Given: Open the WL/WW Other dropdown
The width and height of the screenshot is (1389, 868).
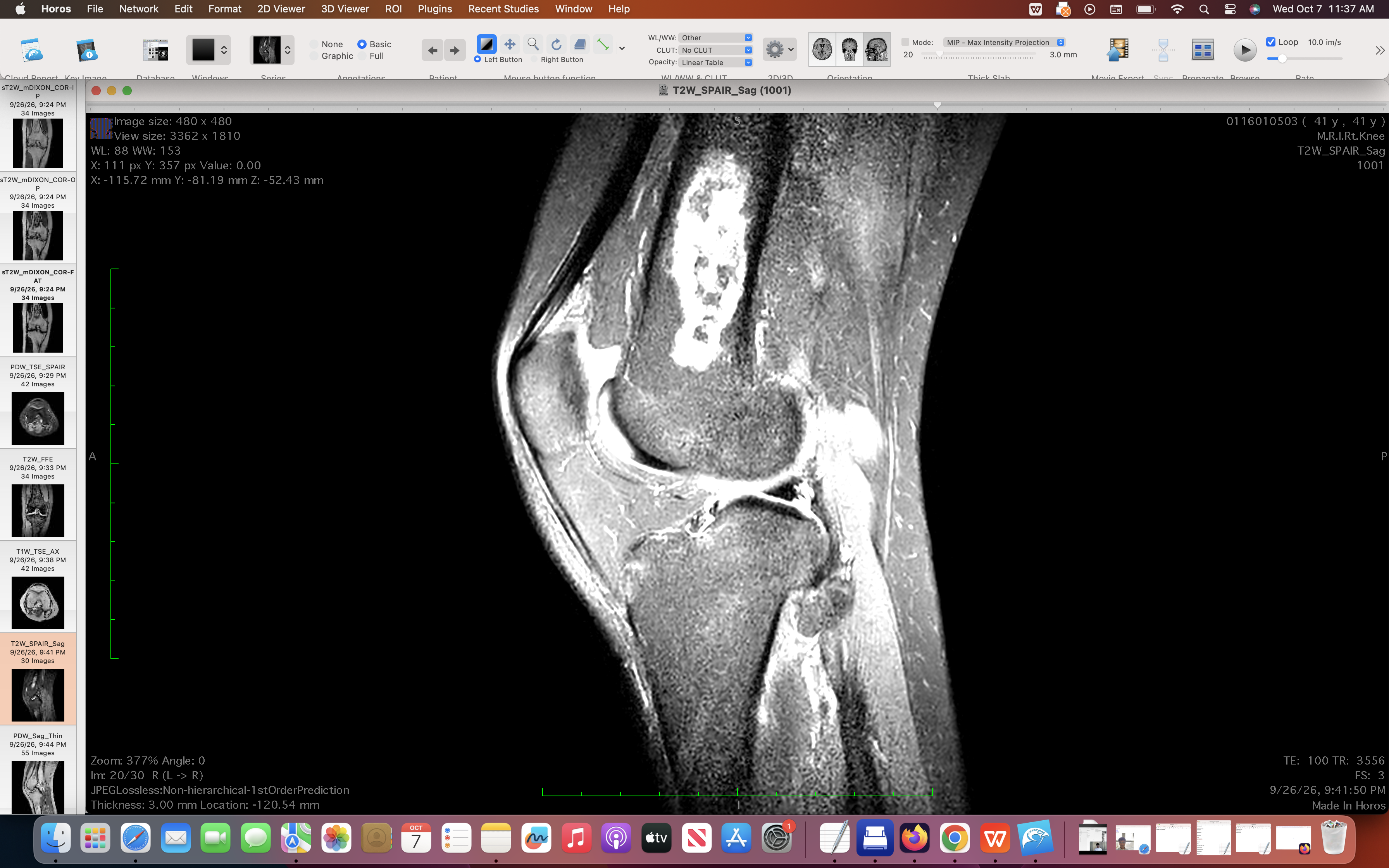Looking at the screenshot, I should coord(716,37).
